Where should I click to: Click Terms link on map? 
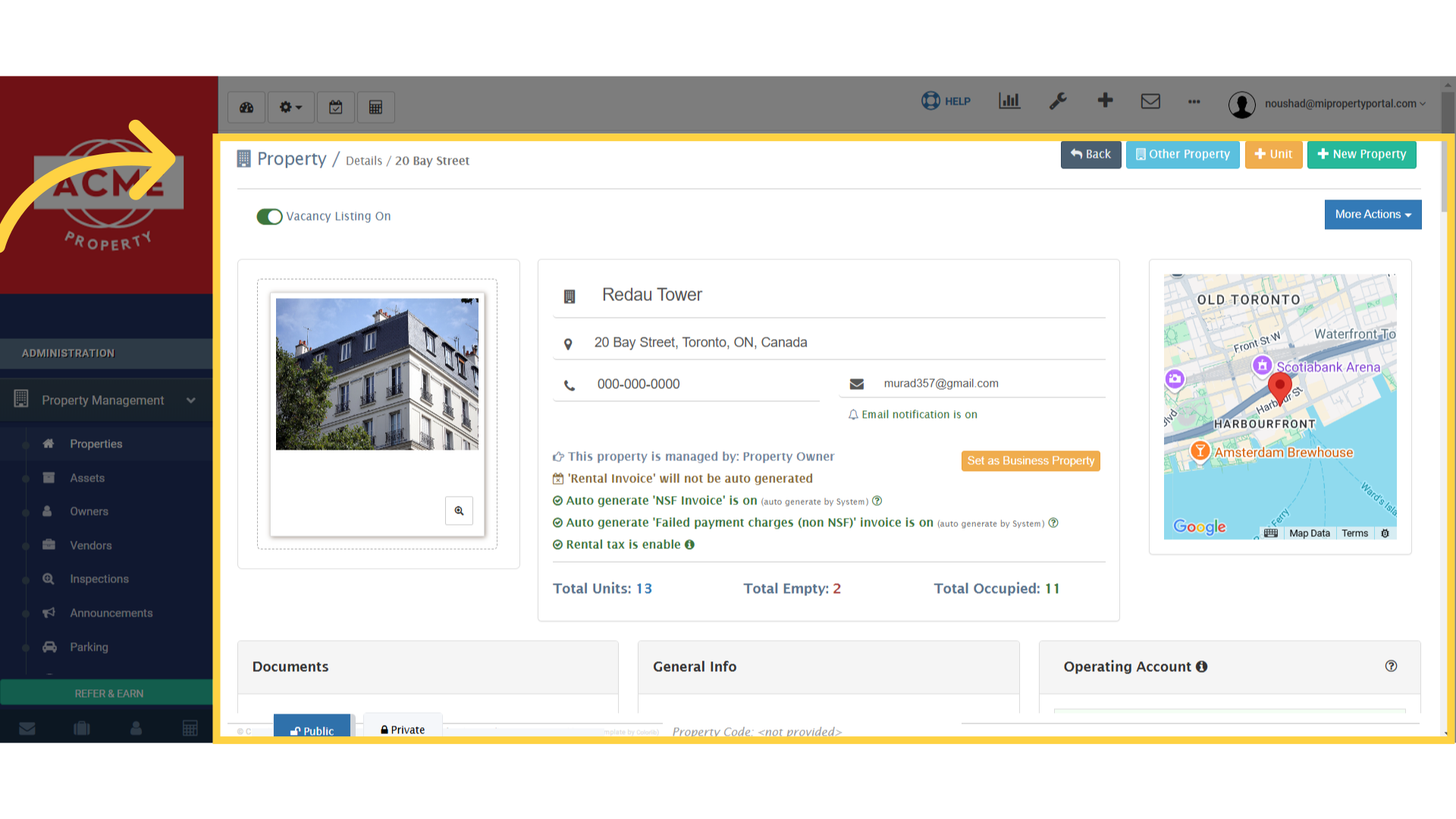(x=1354, y=534)
